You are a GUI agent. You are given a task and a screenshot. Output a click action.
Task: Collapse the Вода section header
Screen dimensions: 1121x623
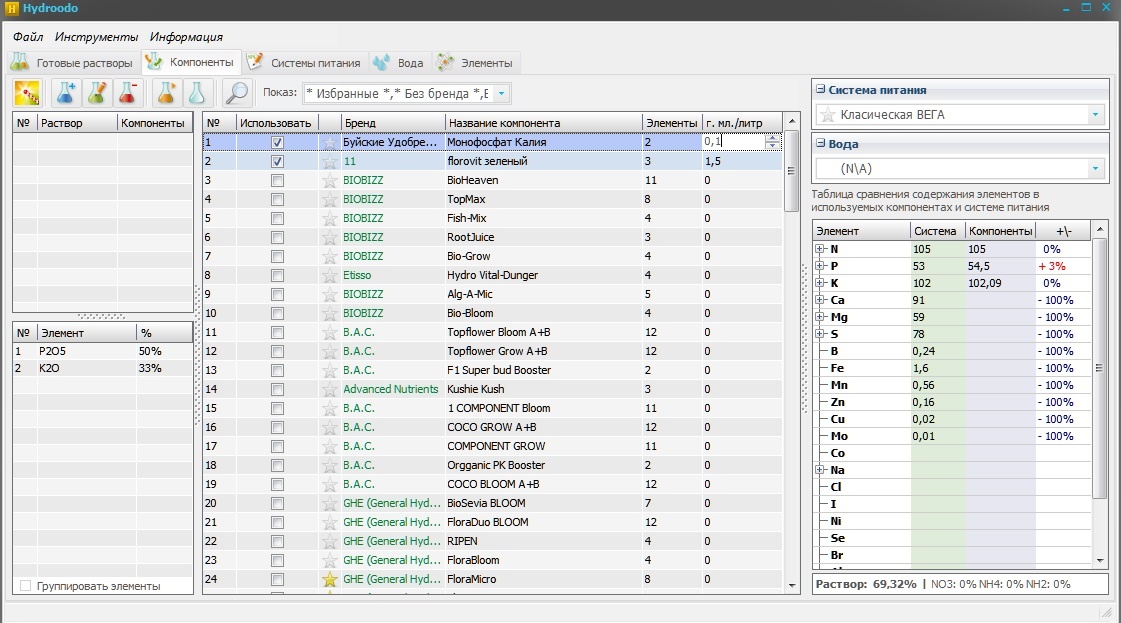820,143
